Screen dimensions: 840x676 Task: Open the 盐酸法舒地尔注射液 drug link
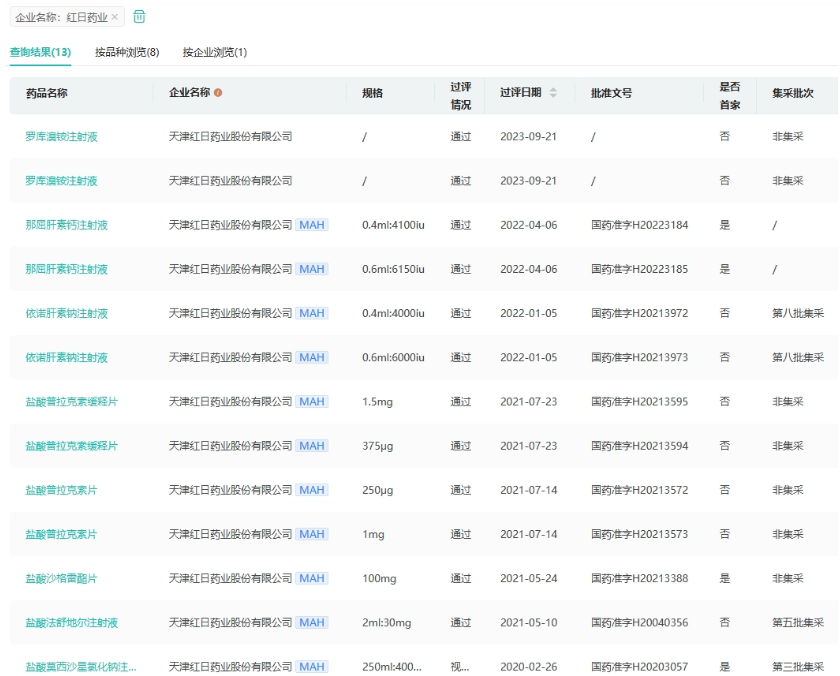pos(71,622)
